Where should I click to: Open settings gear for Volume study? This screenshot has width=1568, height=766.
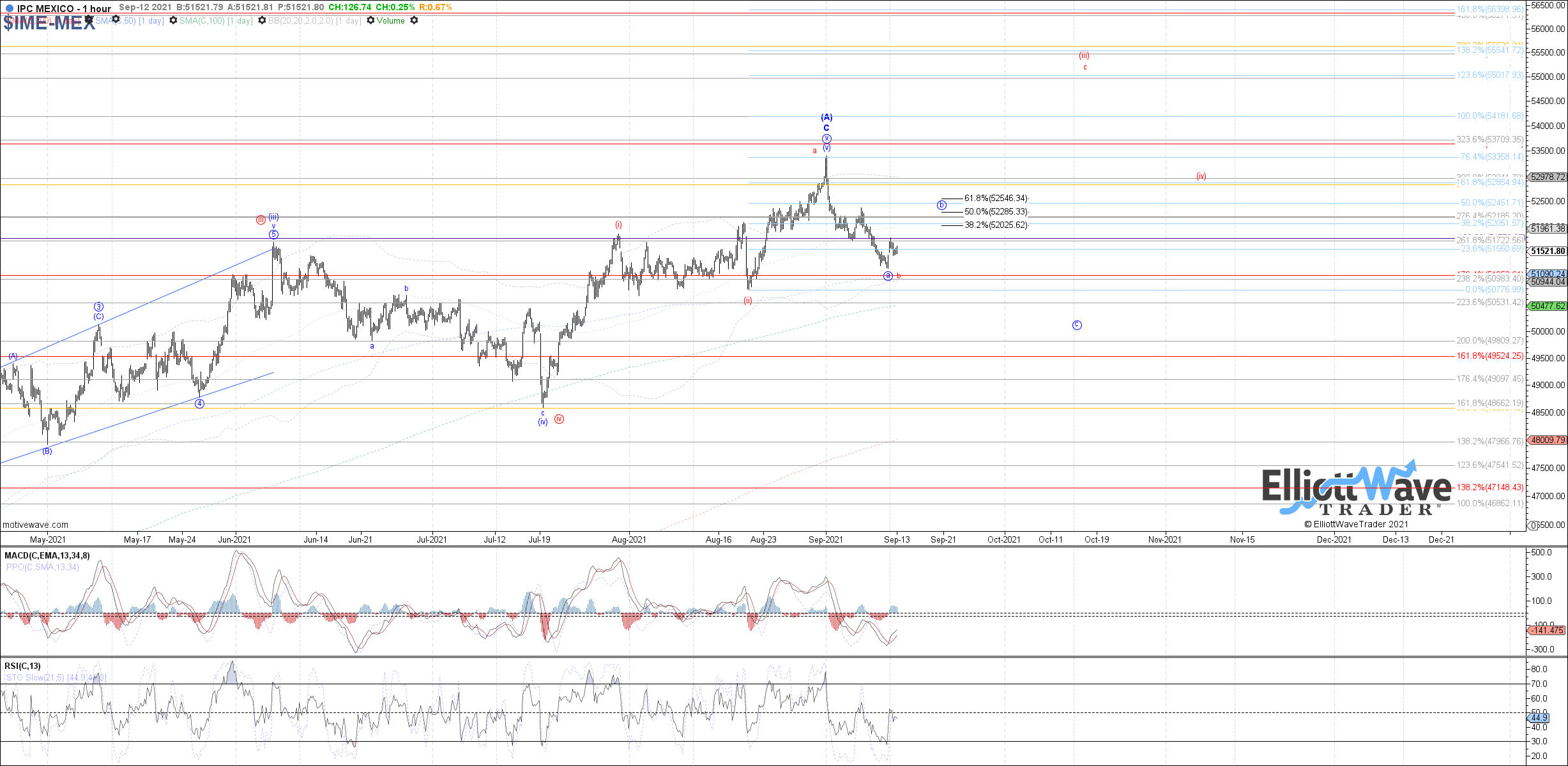click(414, 20)
